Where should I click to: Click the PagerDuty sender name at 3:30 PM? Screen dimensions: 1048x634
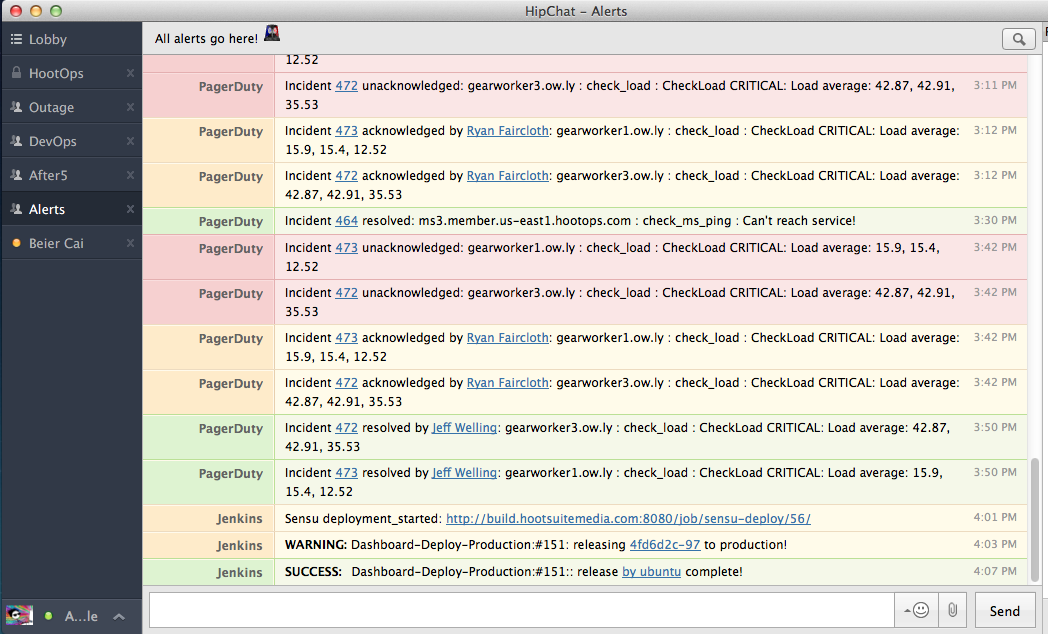[231, 221]
